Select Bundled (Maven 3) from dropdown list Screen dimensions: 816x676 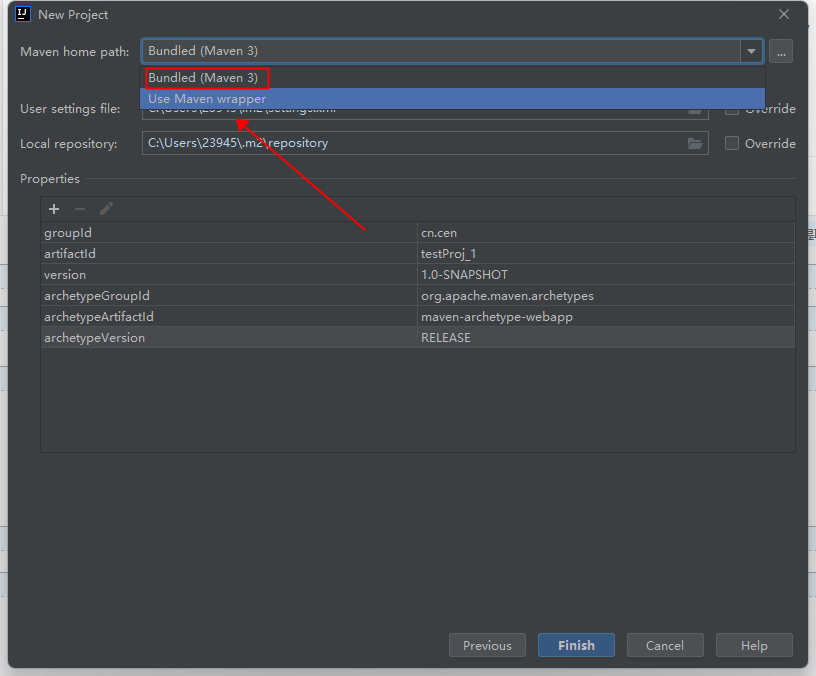pos(452,78)
